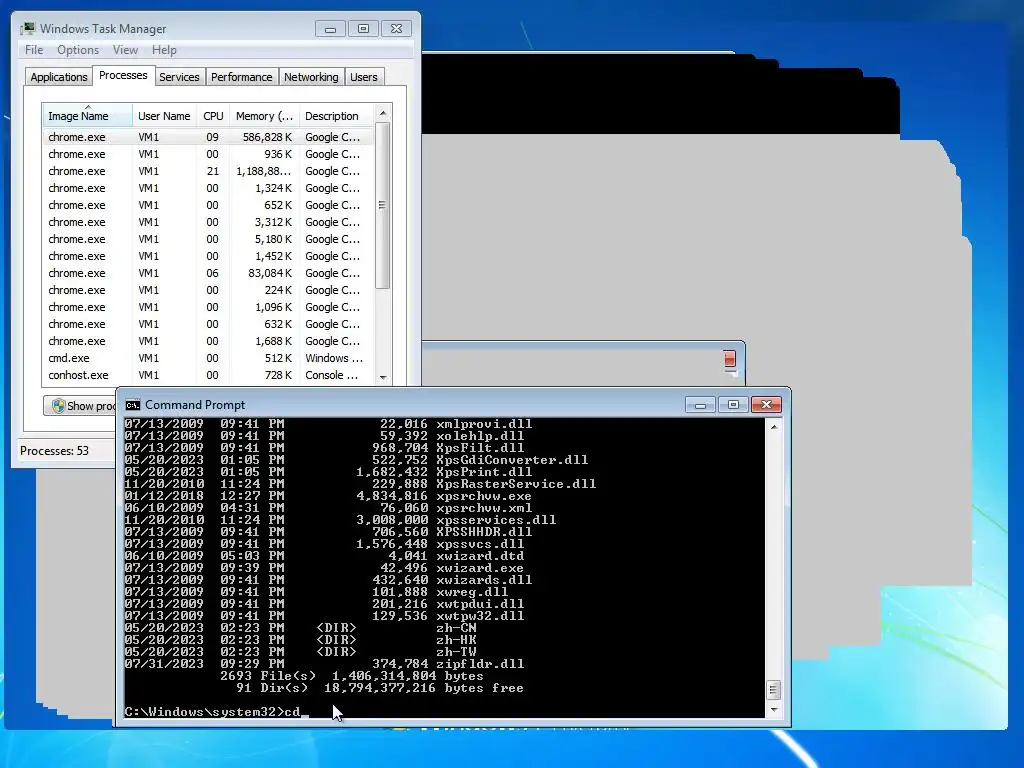1024x768 pixels.
Task: Click the Command Prompt window title text
Action: pyautogui.click(x=195, y=405)
